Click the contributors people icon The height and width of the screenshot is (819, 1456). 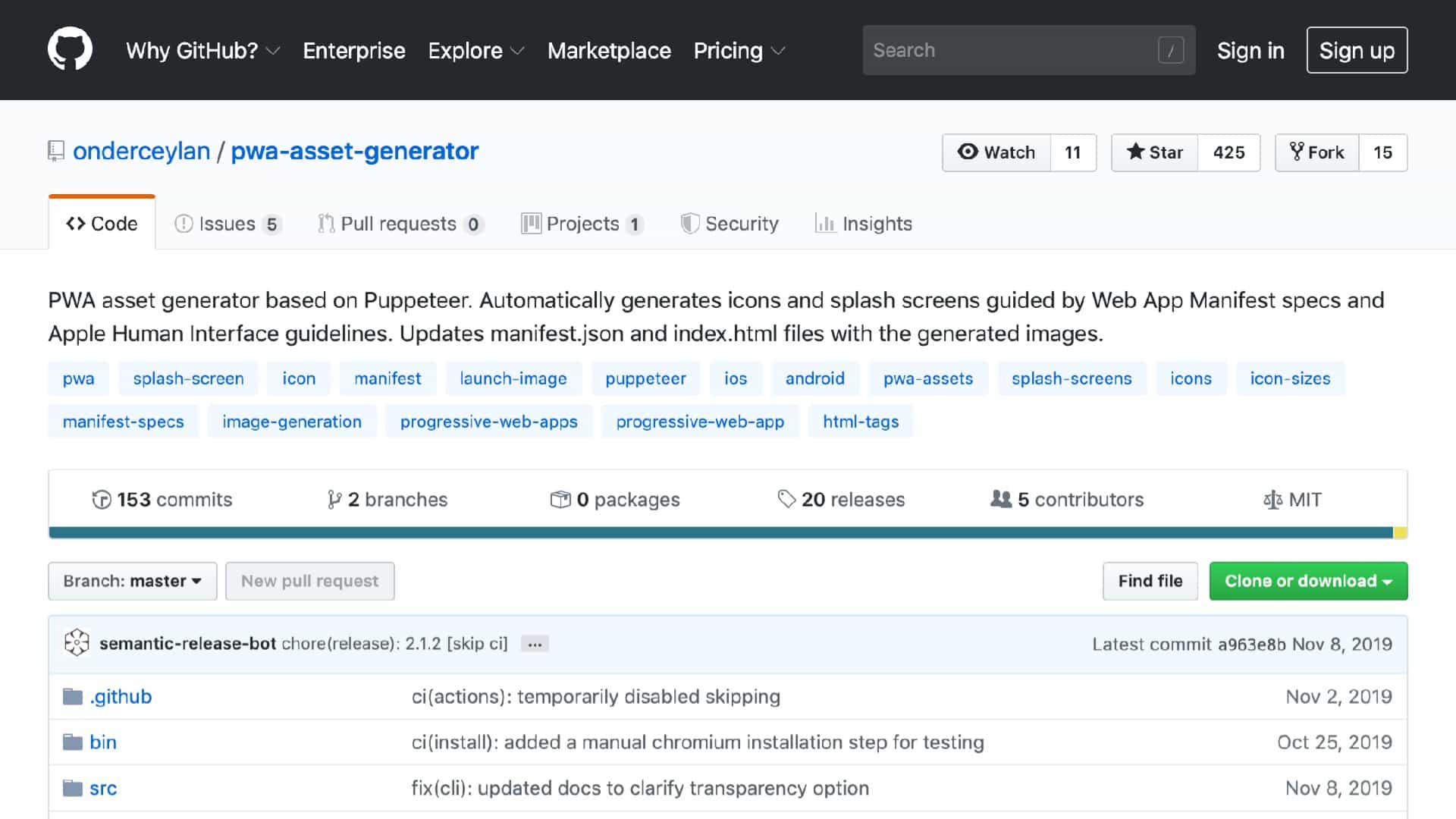tap(1001, 499)
